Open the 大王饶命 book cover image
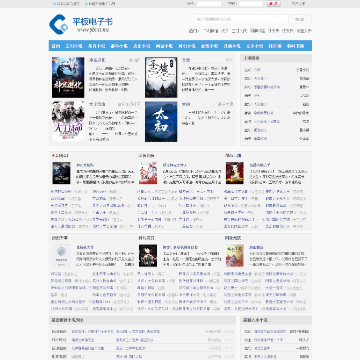The height and width of the screenshot is (360, 360). pyautogui.click(x=68, y=122)
